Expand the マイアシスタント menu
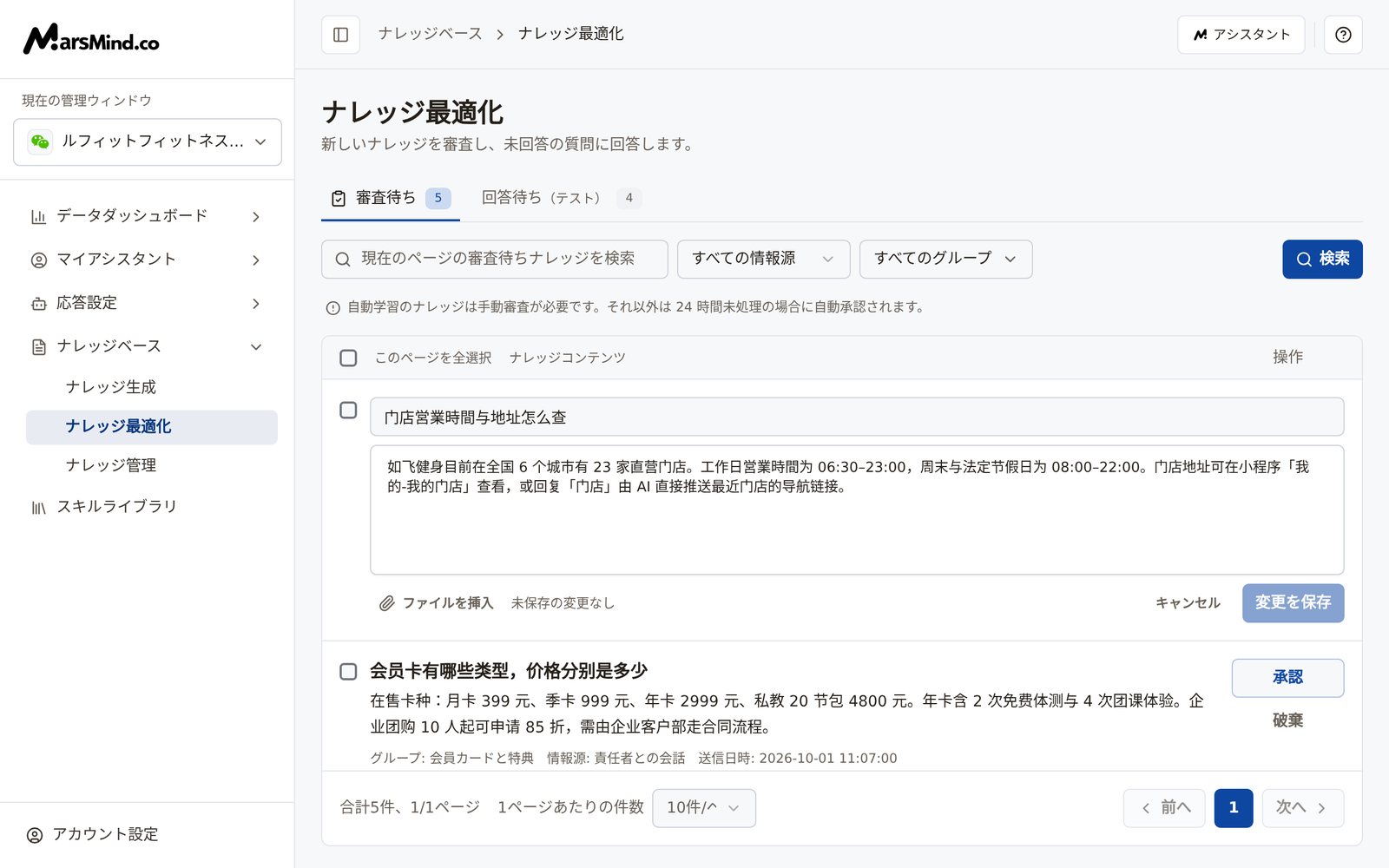1389x868 pixels. click(148, 260)
